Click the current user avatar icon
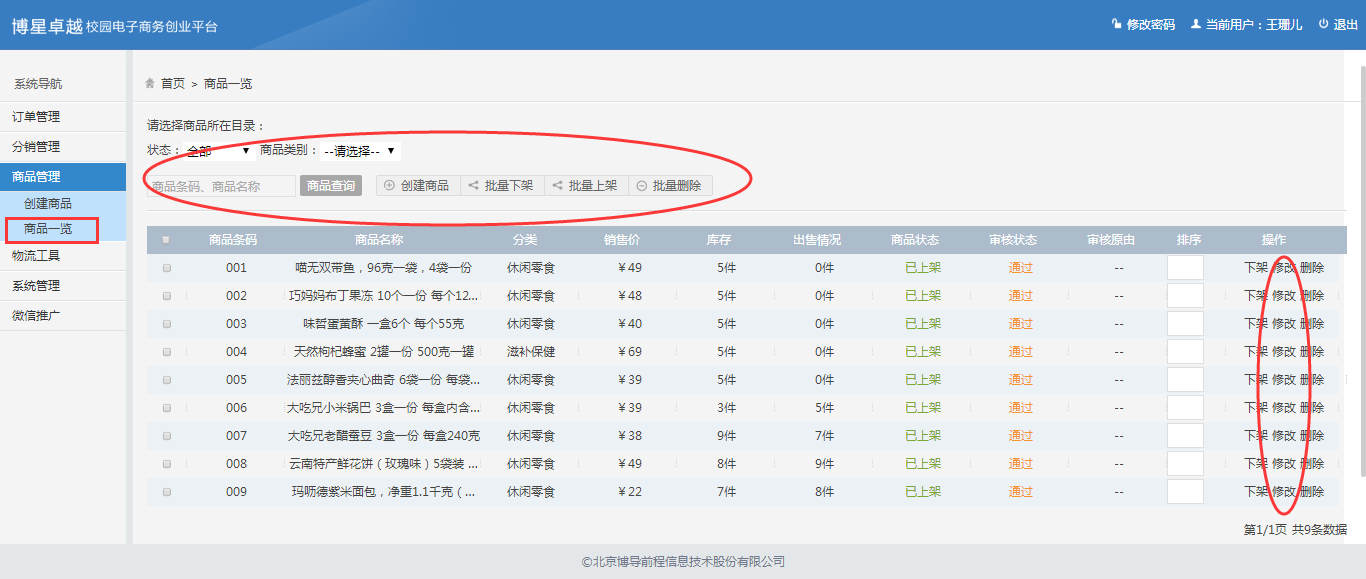This screenshot has height=579, width=1366. coord(1195,24)
